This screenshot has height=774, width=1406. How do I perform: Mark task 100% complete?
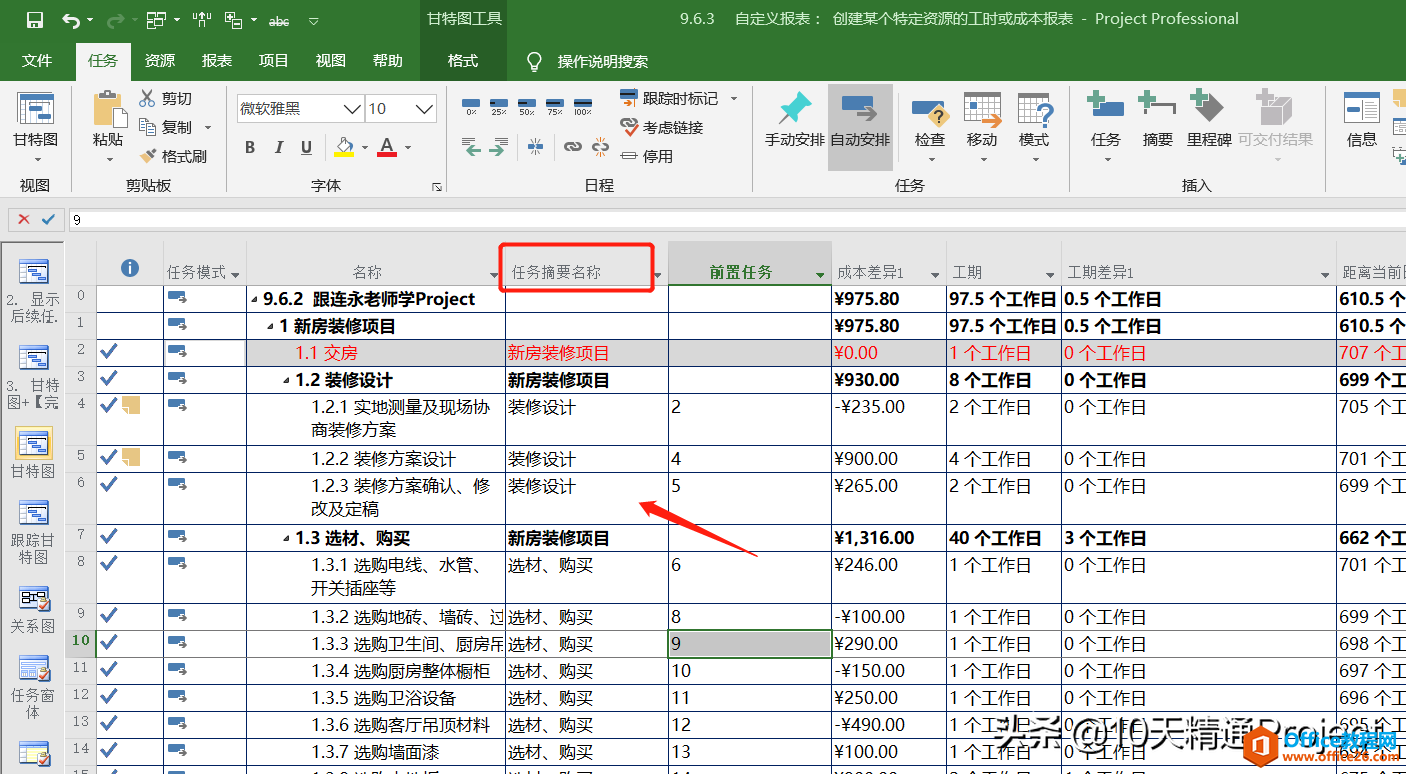coord(583,106)
